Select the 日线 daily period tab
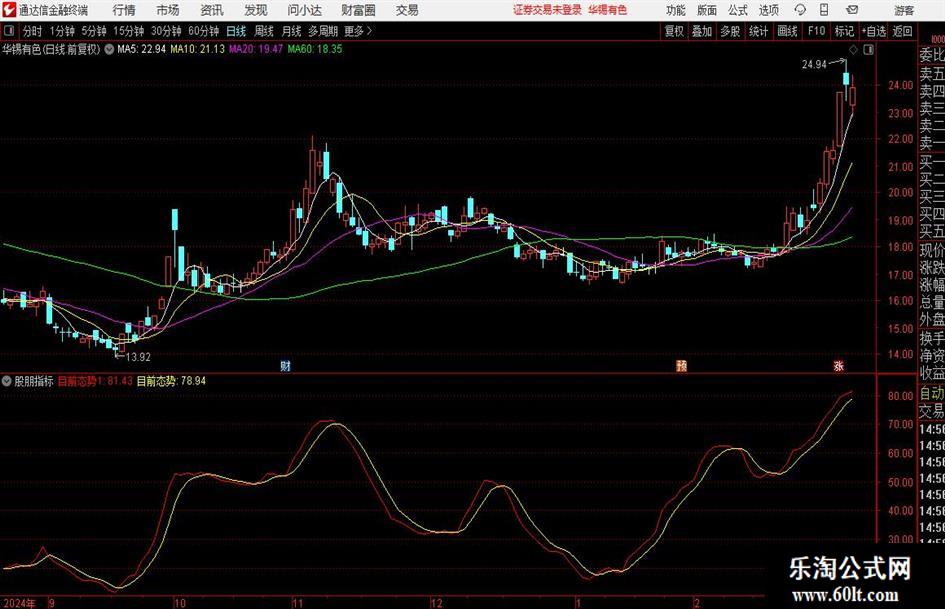This screenshot has height=609, width=945. pyautogui.click(x=236, y=31)
